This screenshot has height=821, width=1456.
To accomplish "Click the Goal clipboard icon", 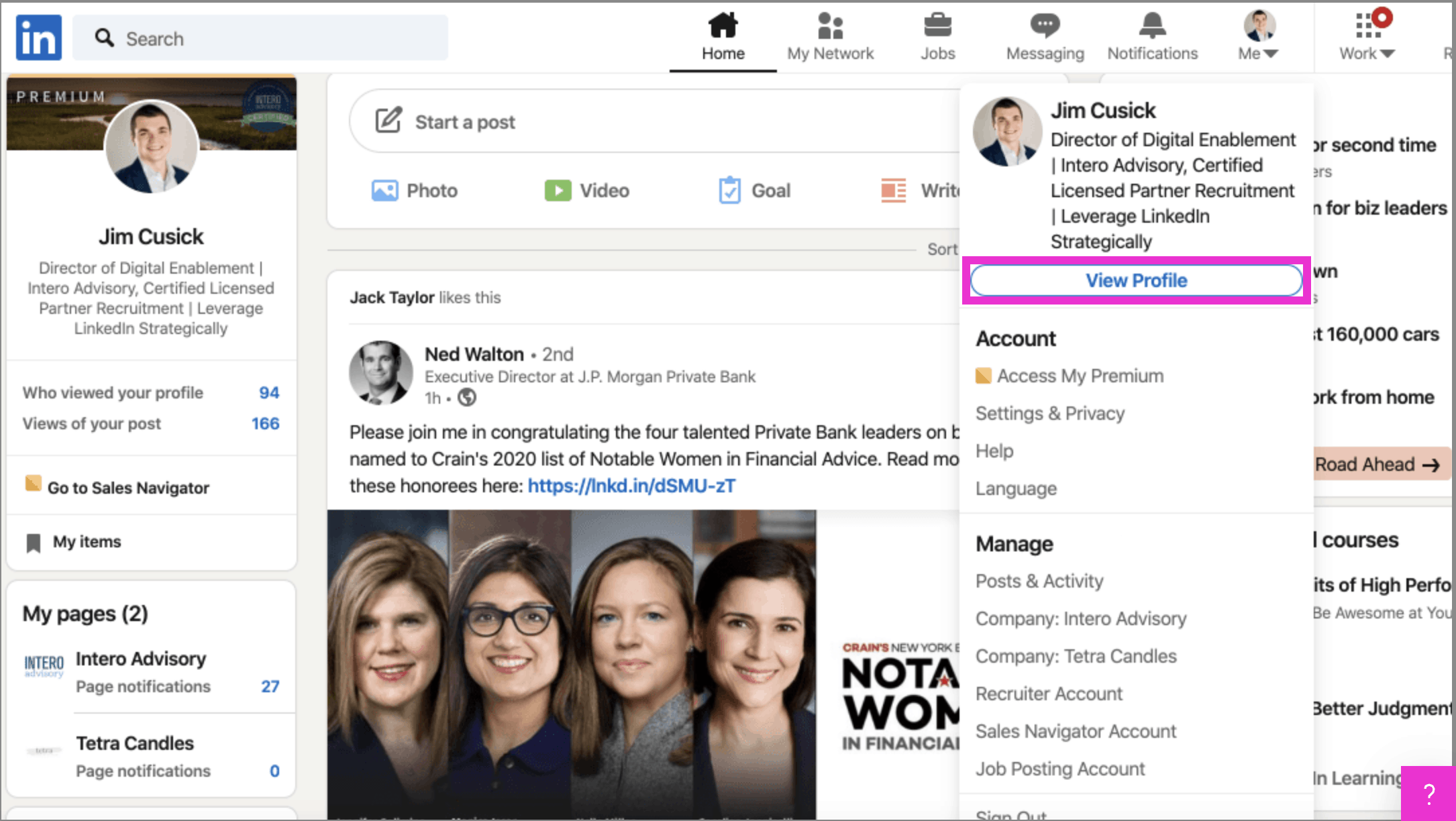I will click(729, 190).
